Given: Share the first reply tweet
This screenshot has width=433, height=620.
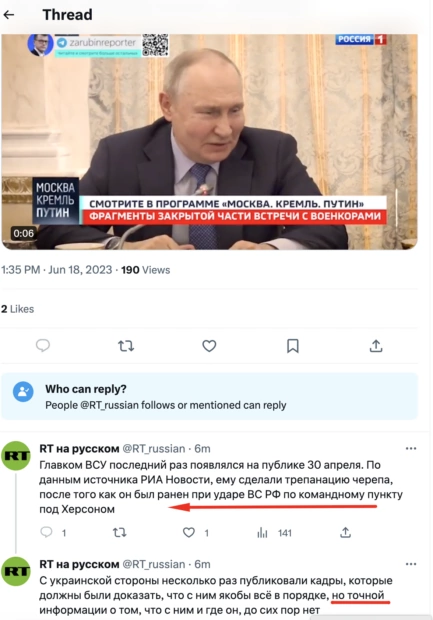Looking at the screenshot, I should pyautogui.click(x=345, y=533).
